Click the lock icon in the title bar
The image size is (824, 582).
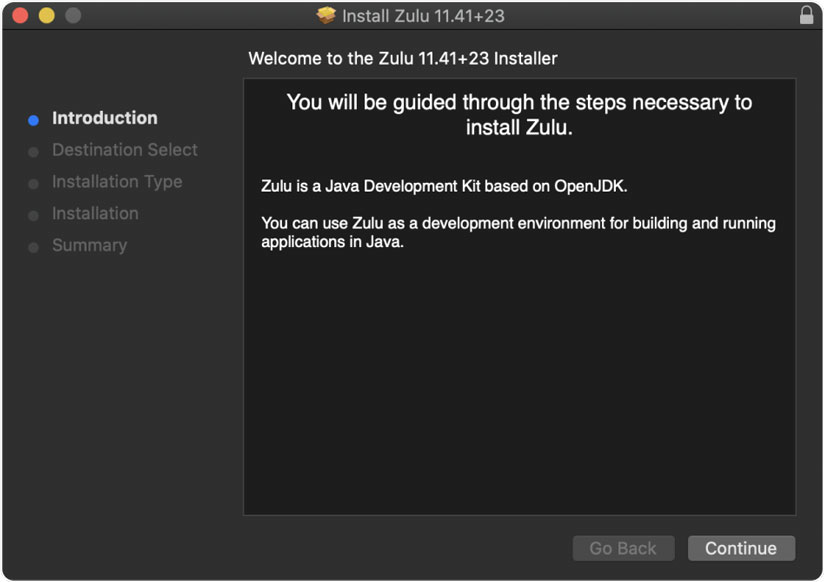806,16
